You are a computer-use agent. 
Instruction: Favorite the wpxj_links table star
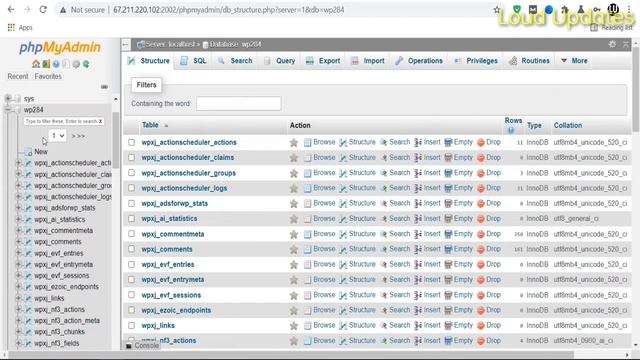coord(293,326)
